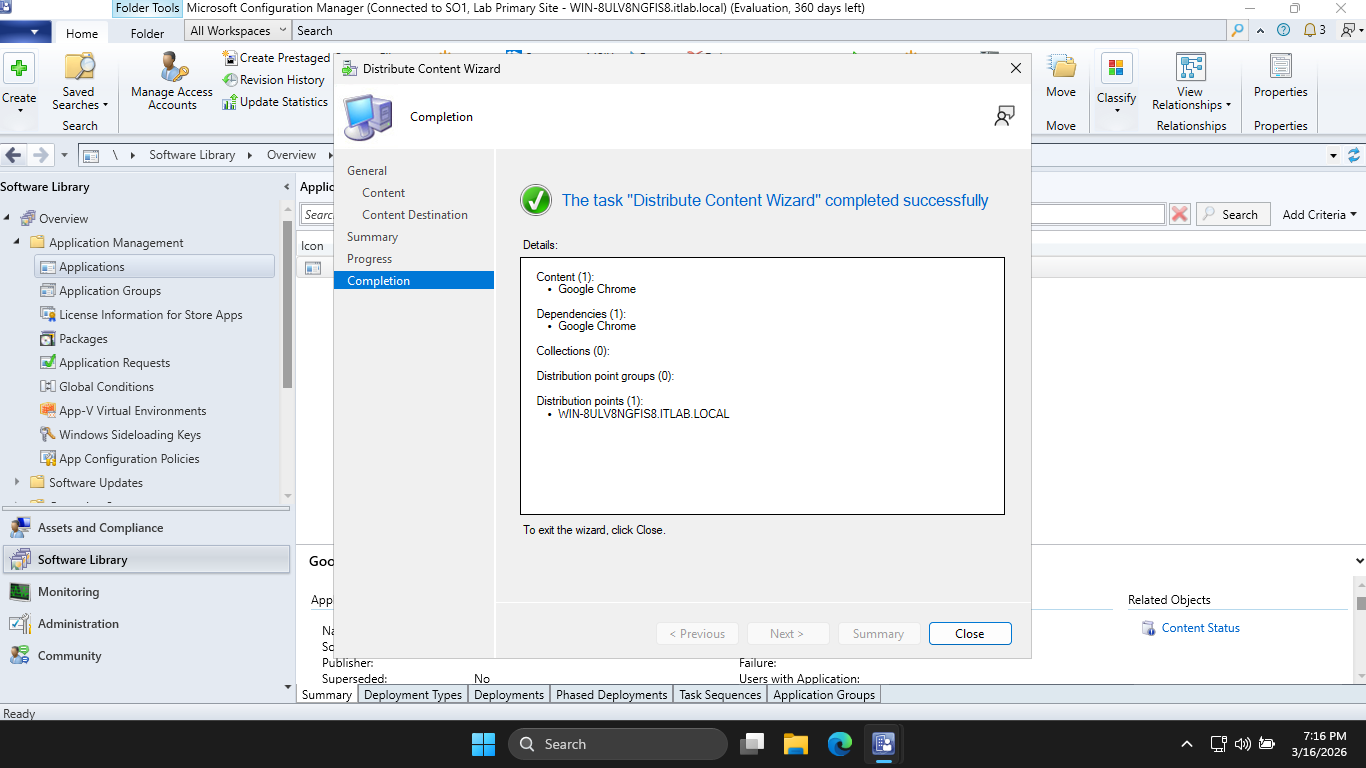The image size is (1366, 768).
Task: Collapse the Application Management tree node
Action: (x=17, y=243)
